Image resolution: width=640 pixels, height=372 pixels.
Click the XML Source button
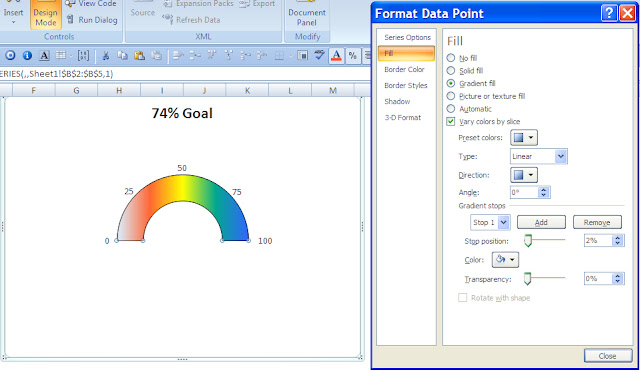(x=142, y=12)
